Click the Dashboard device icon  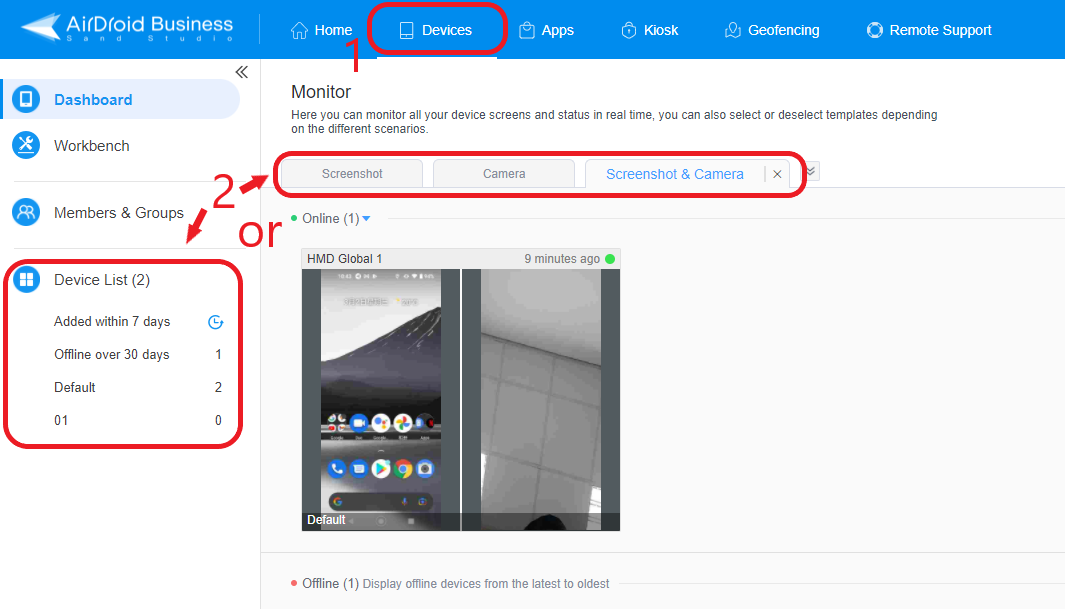[x=26, y=99]
